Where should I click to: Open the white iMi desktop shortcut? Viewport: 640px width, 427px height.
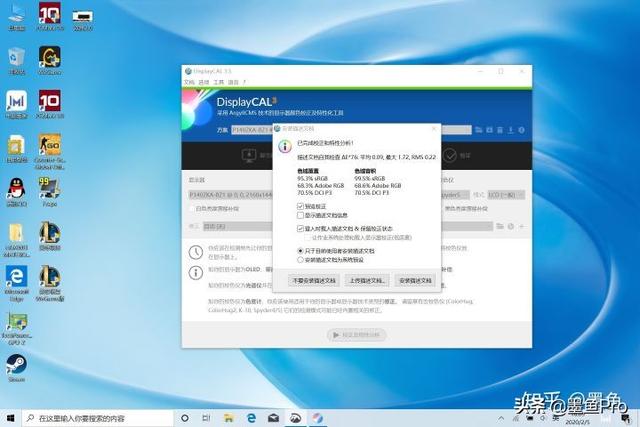tap(17, 104)
